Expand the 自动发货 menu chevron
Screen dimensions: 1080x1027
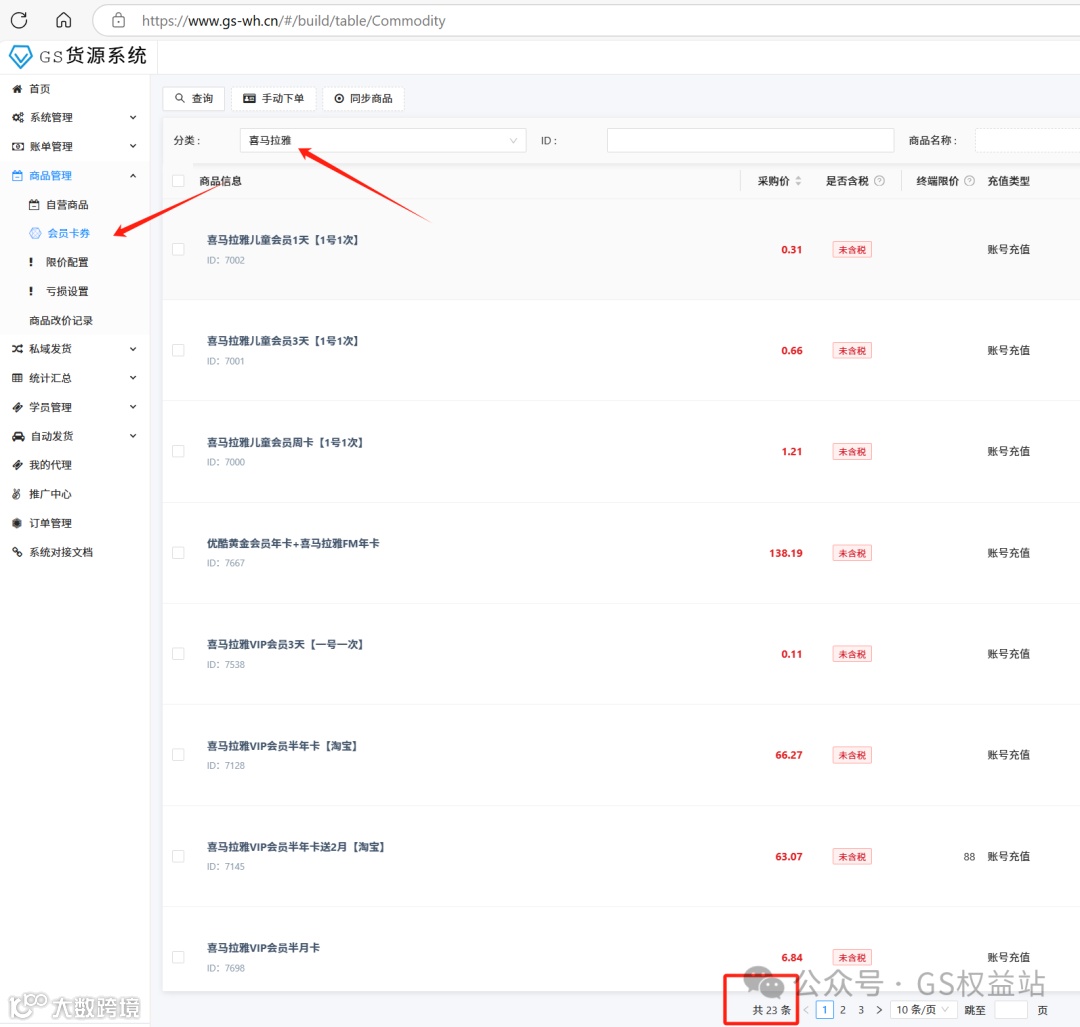pyautogui.click(x=133, y=436)
